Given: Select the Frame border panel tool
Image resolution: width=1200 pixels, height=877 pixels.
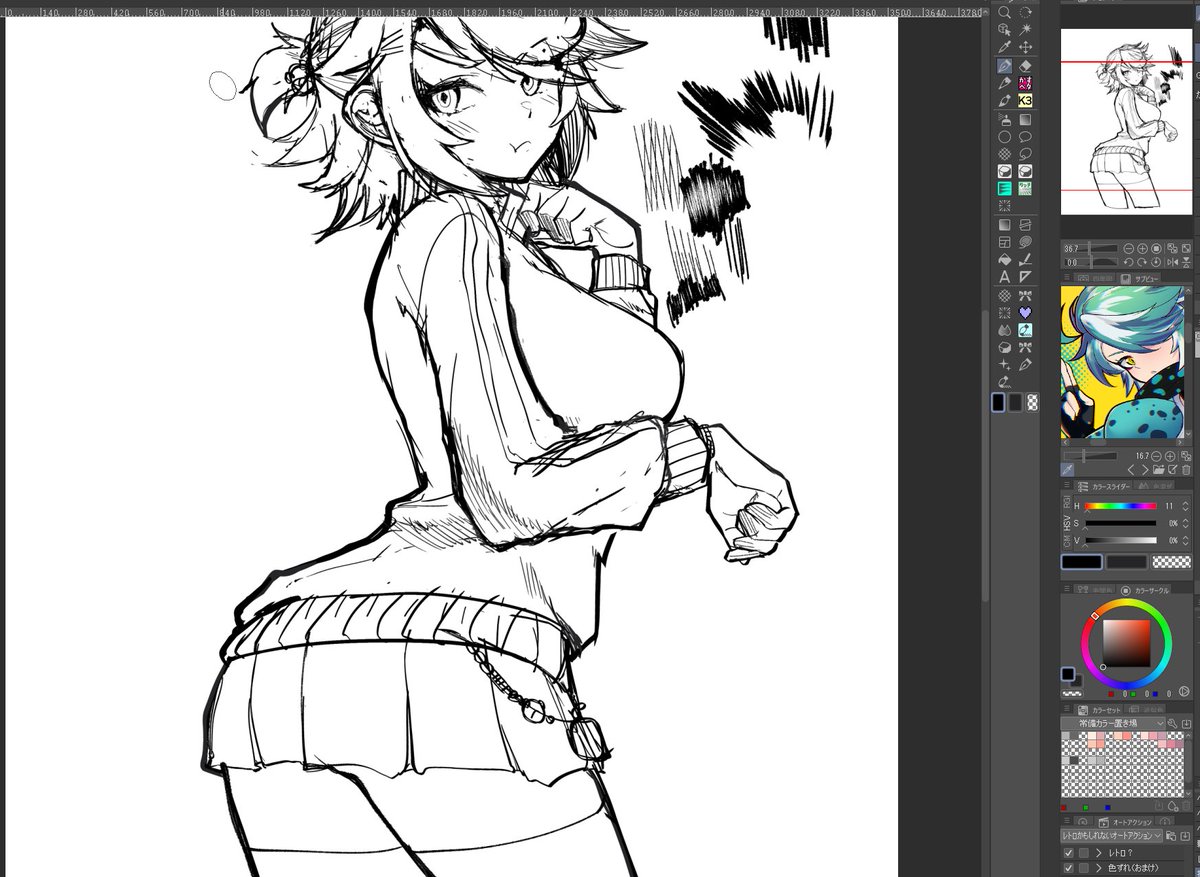Looking at the screenshot, I should [1005, 241].
